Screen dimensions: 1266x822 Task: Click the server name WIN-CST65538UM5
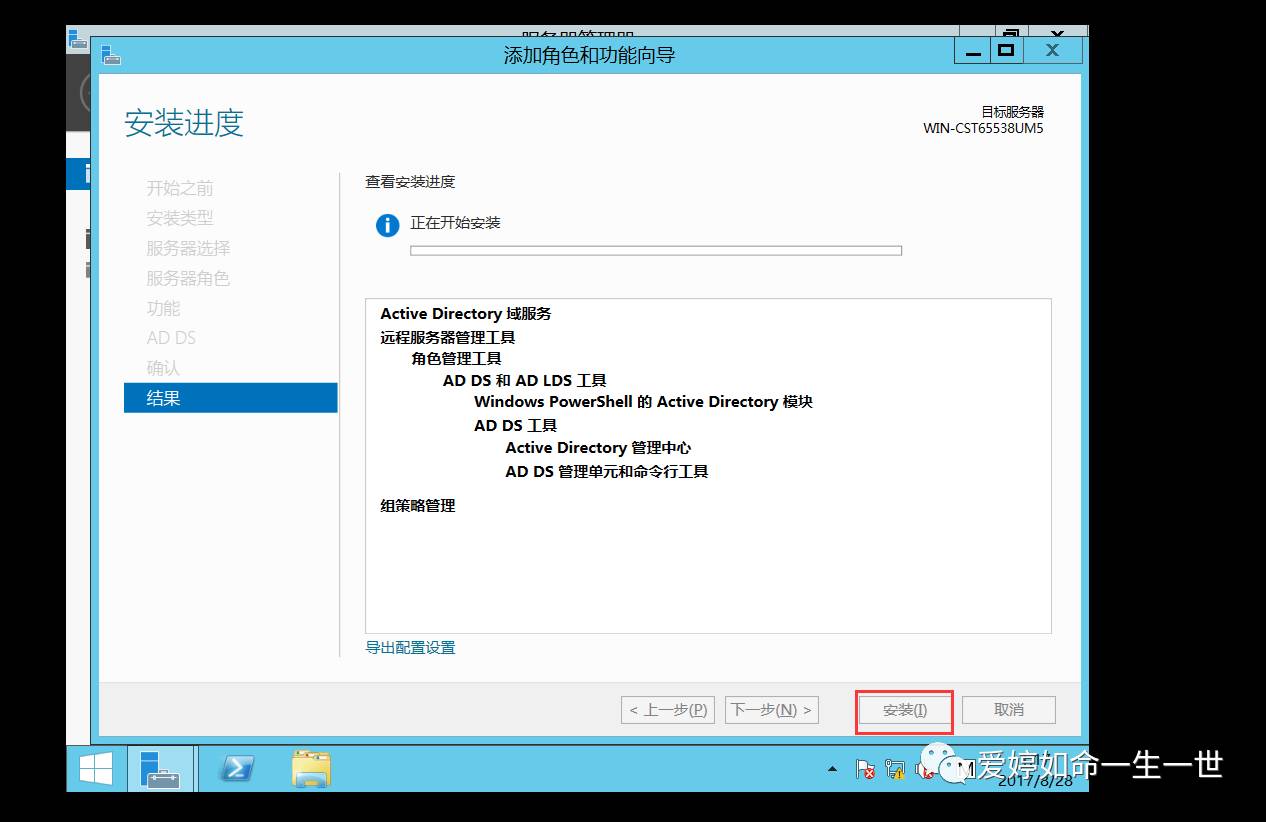(983, 128)
